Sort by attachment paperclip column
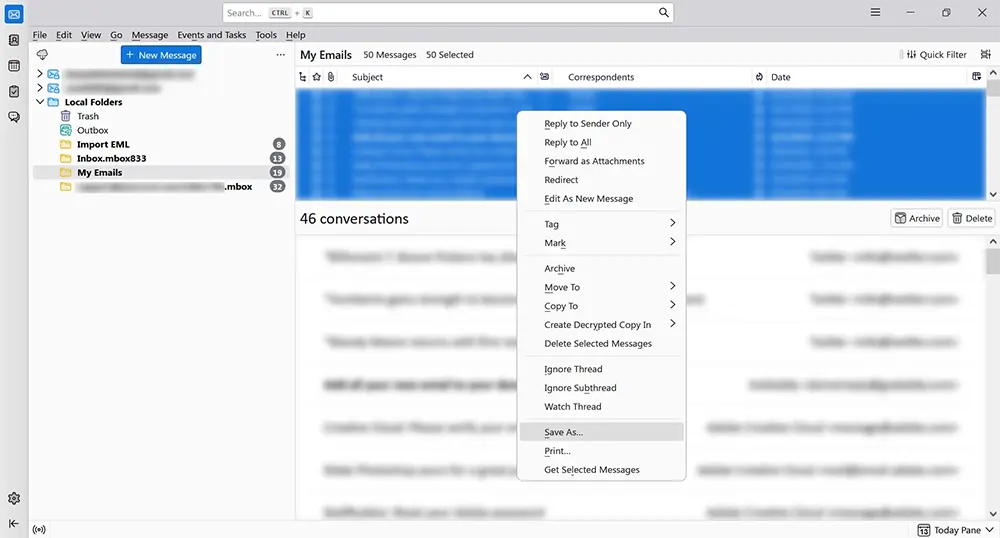The height and width of the screenshot is (538, 1000). (x=330, y=77)
